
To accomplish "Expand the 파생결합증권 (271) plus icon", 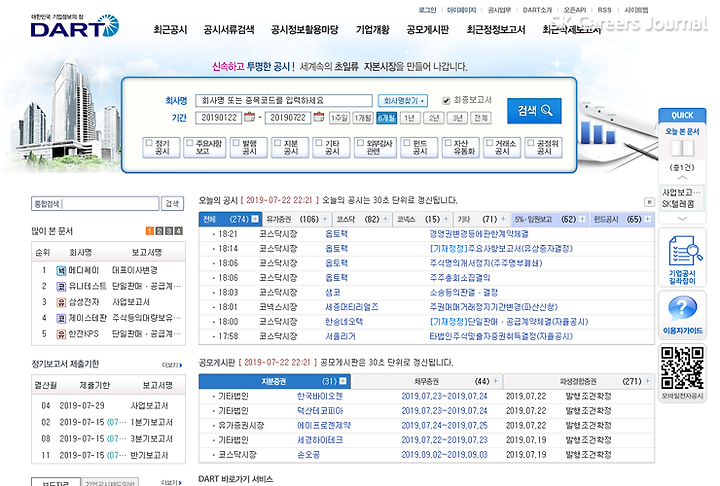I will pos(647,381).
